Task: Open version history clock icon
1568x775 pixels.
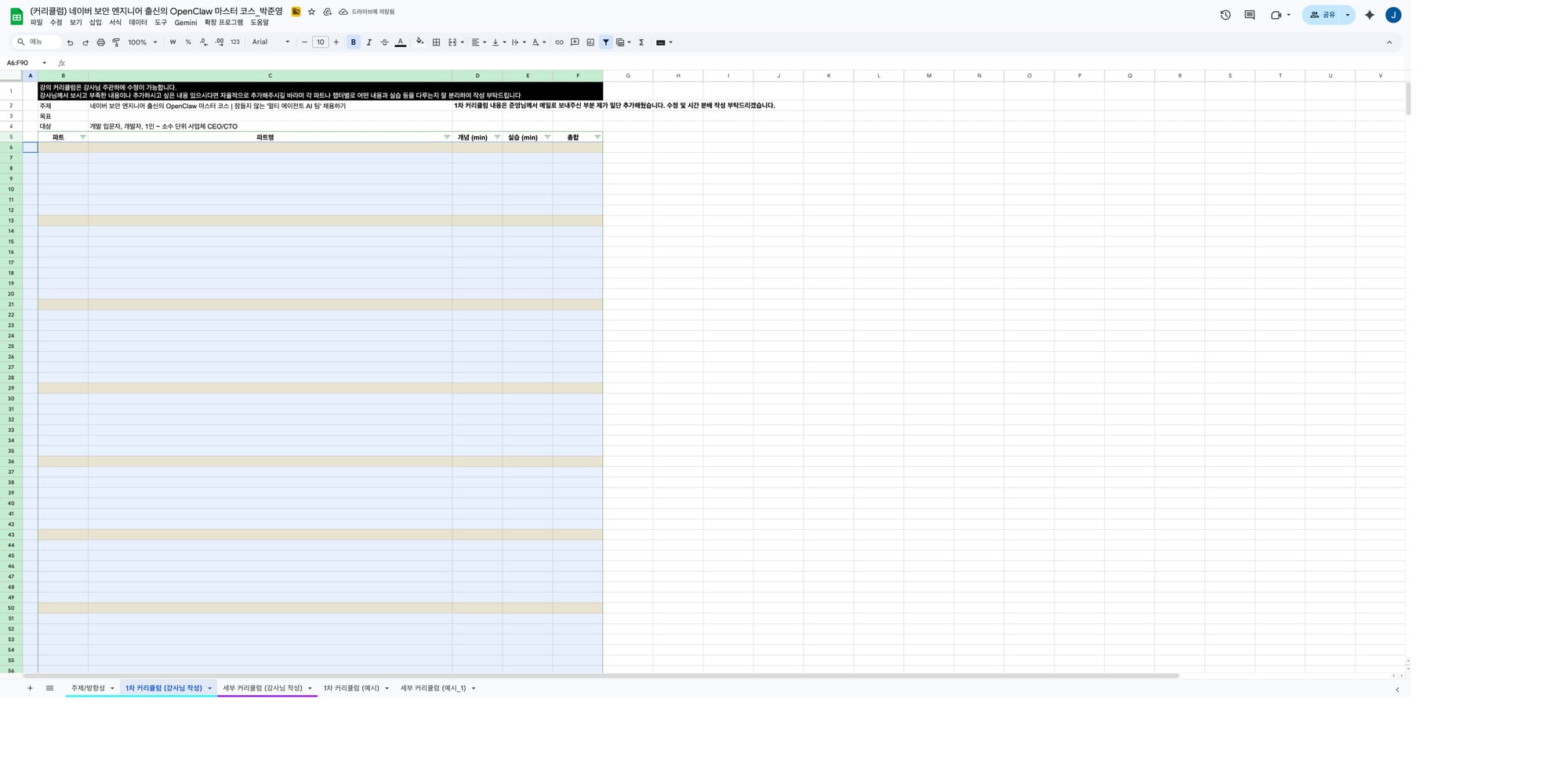Action: click(1225, 15)
